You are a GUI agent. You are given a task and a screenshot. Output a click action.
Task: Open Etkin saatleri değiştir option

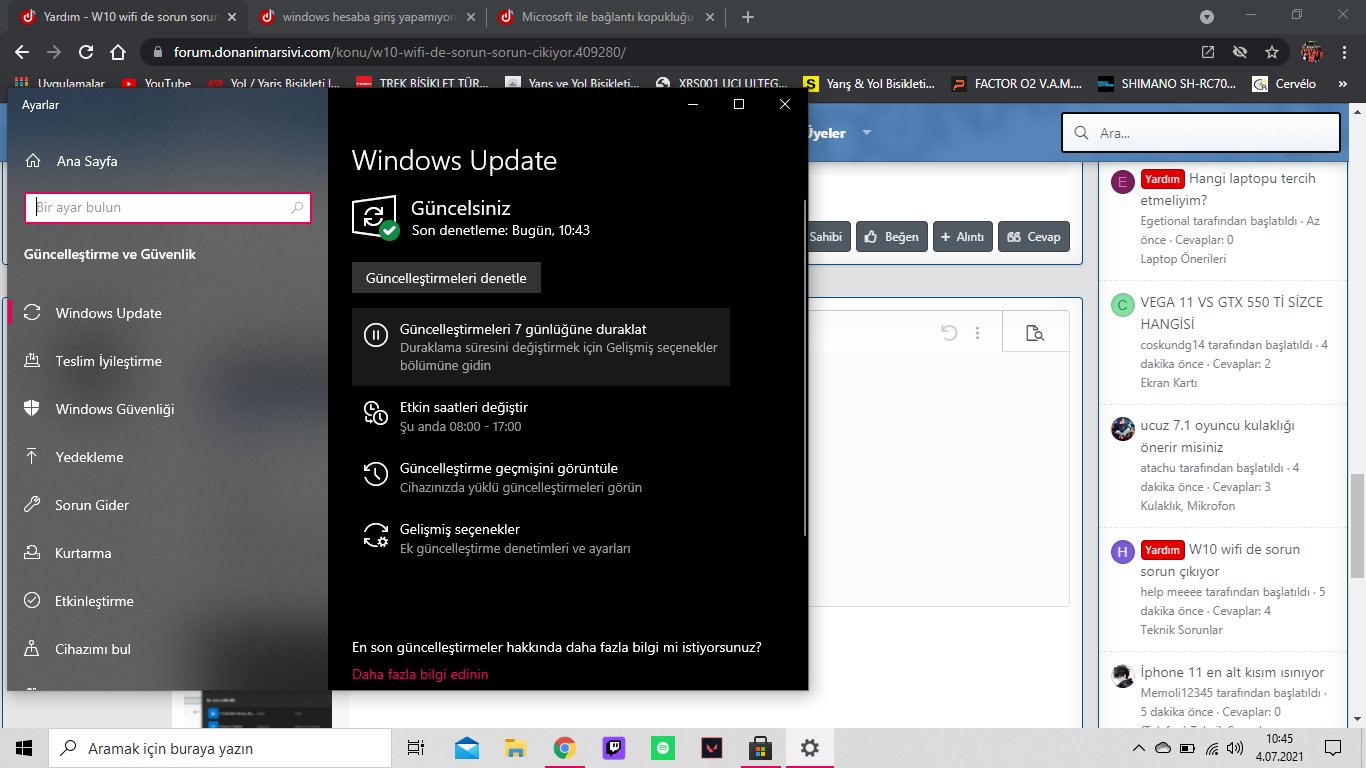click(x=541, y=416)
